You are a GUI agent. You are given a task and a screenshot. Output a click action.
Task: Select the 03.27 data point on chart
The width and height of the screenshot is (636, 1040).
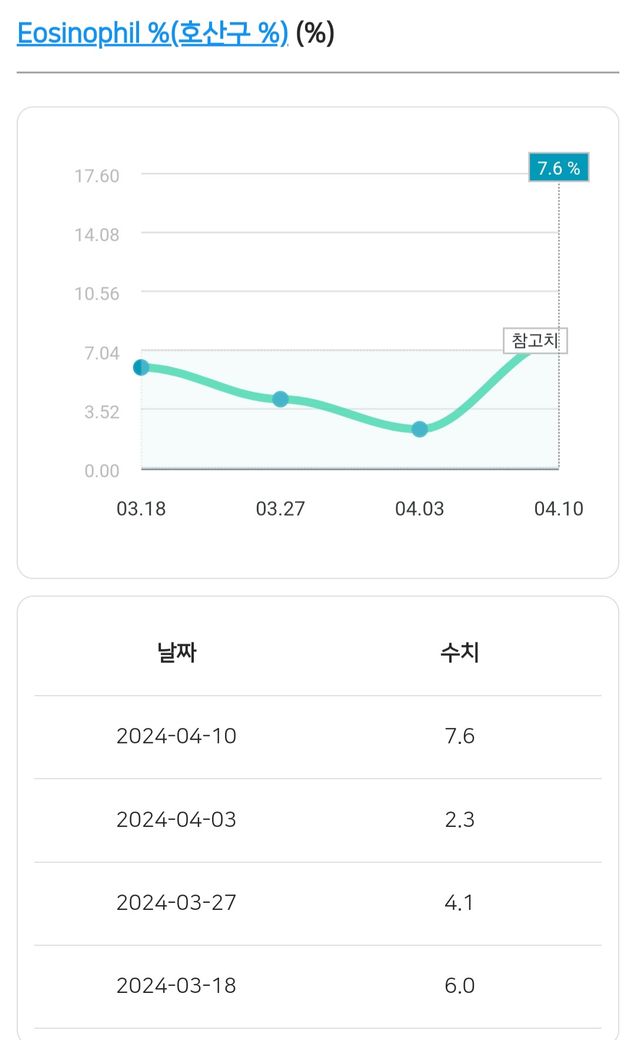[x=280, y=399]
